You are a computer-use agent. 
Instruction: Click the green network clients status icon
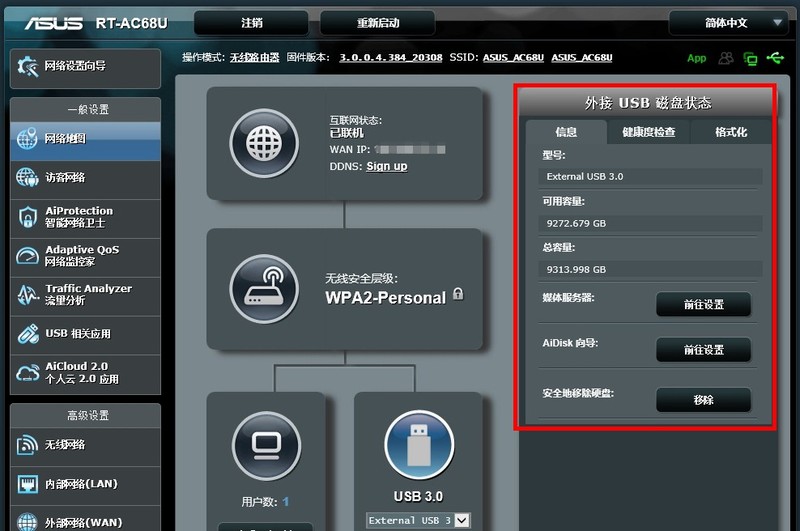point(751,59)
